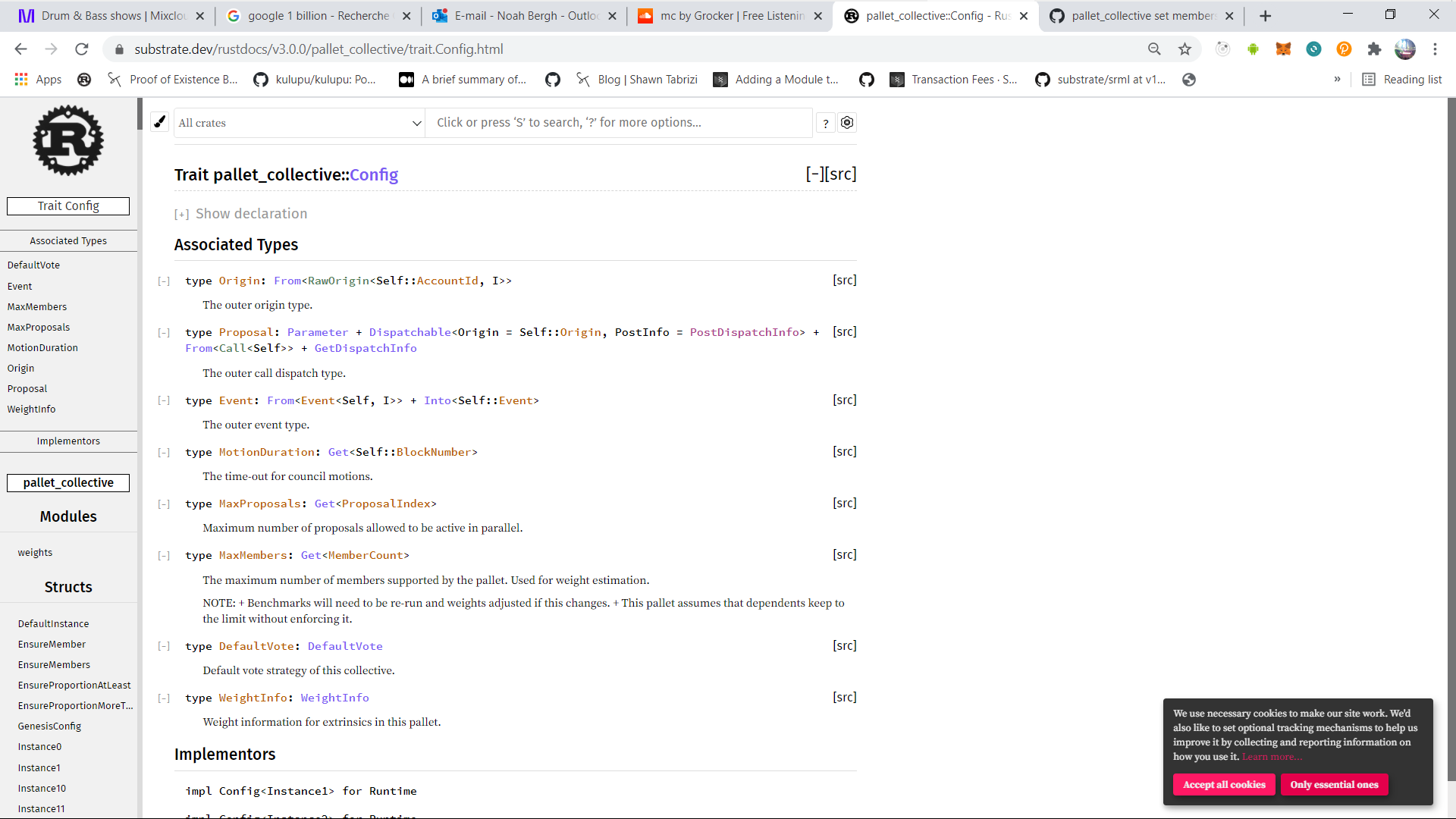Switch to Outlook E-mail tab
This screenshot has height=819, width=1456.
(x=525, y=16)
